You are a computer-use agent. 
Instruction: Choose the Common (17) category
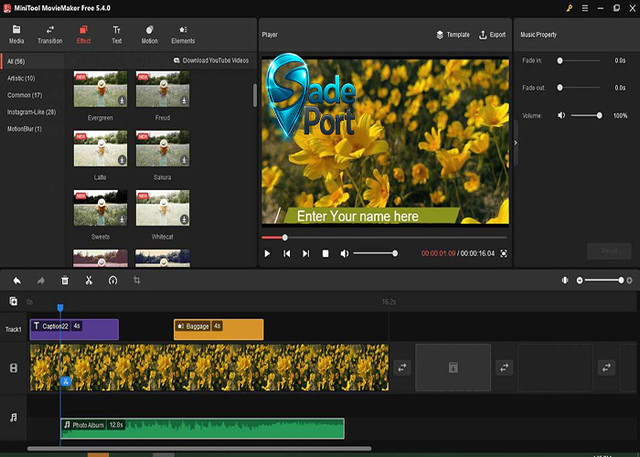tap(24, 95)
